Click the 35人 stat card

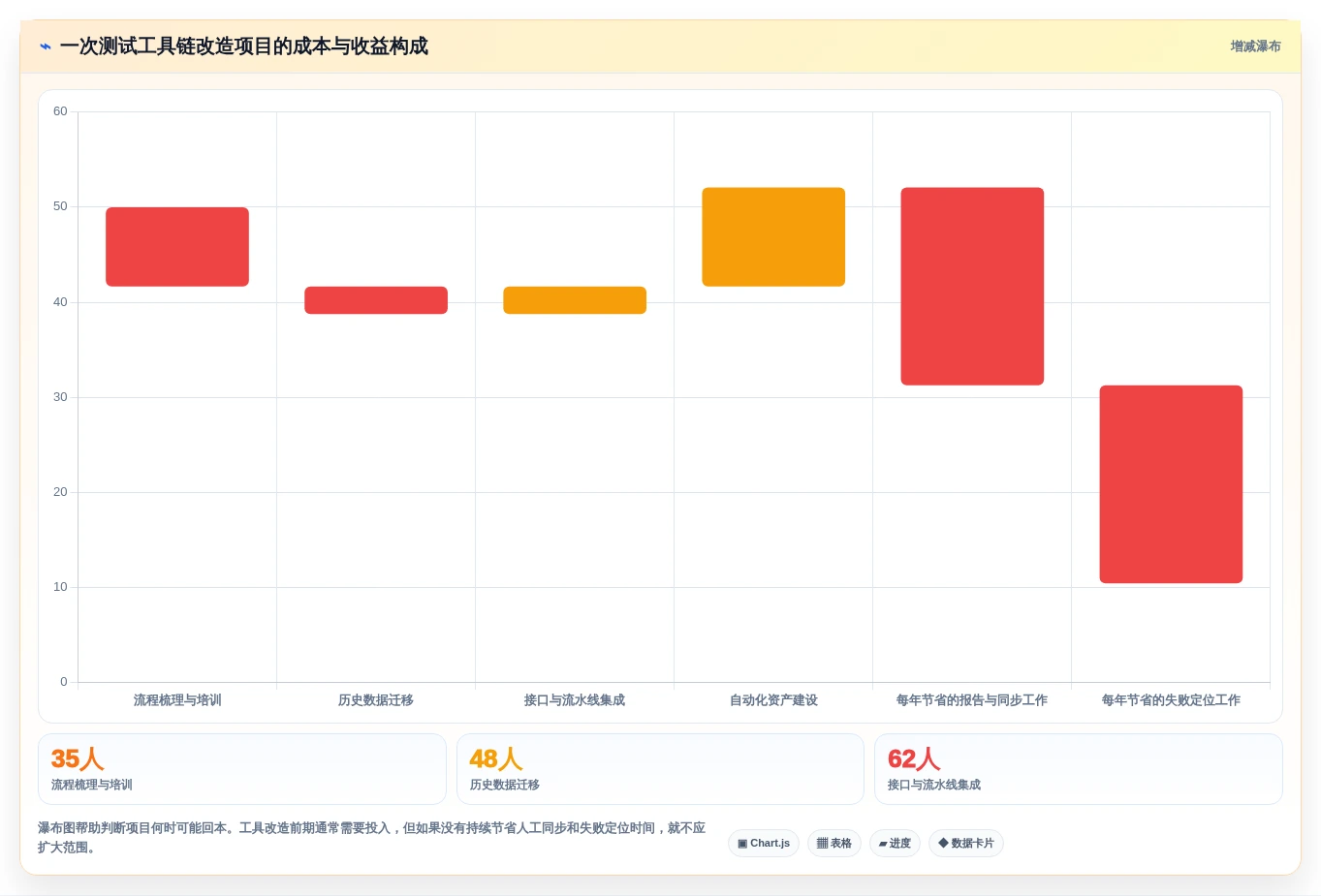coord(242,769)
